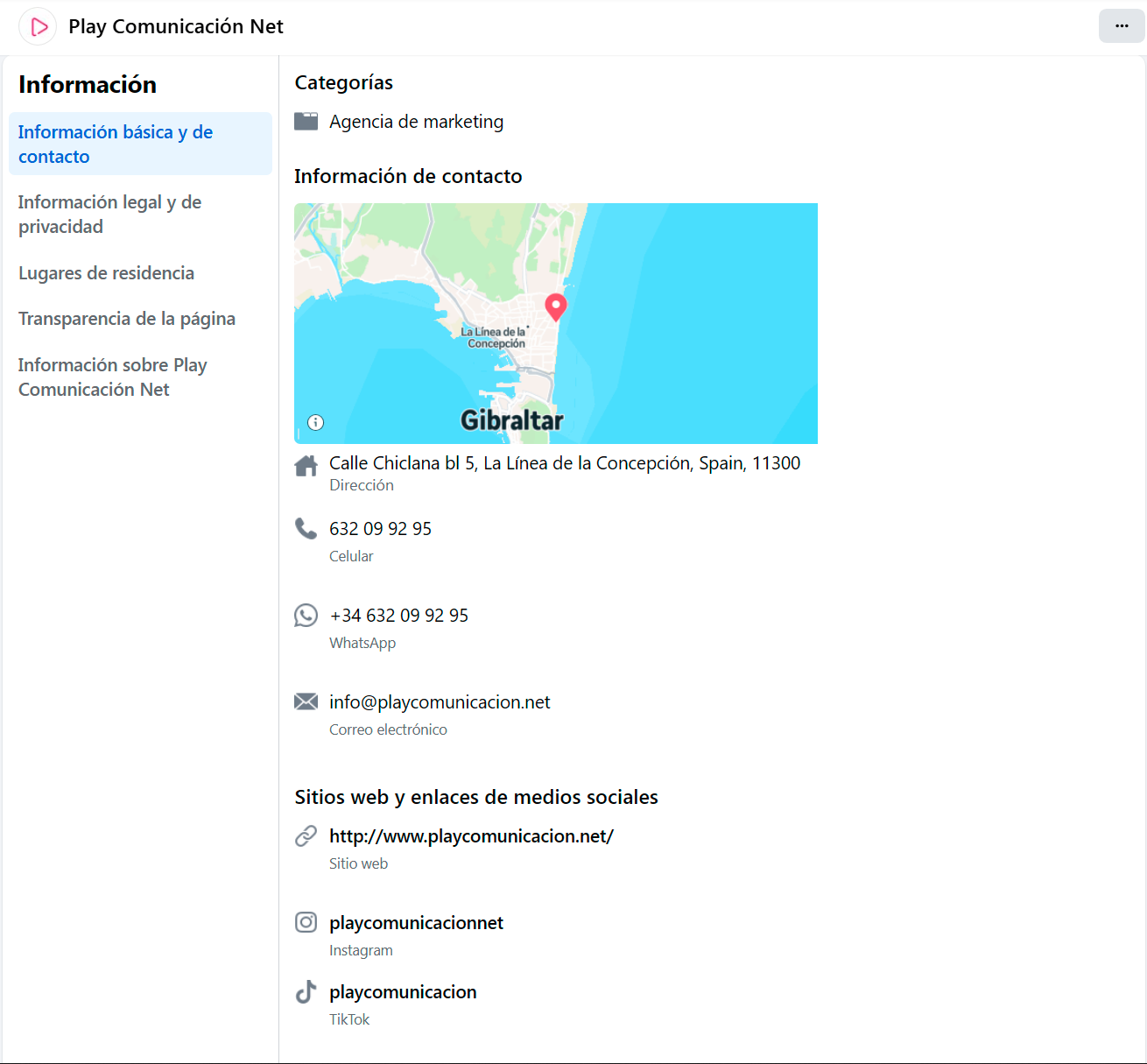1147x1064 pixels.
Task: Click the Play Comunicación Net logo icon
Action: [x=38, y=26]
